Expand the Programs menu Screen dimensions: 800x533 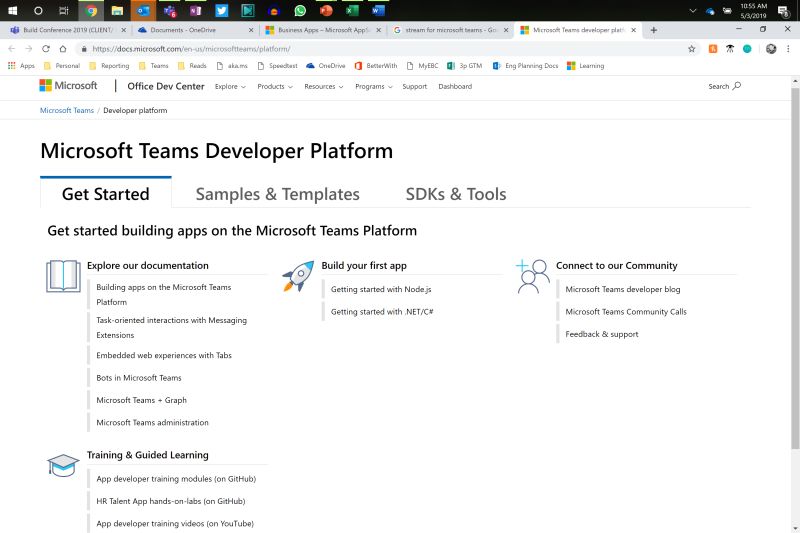[374, 87]
